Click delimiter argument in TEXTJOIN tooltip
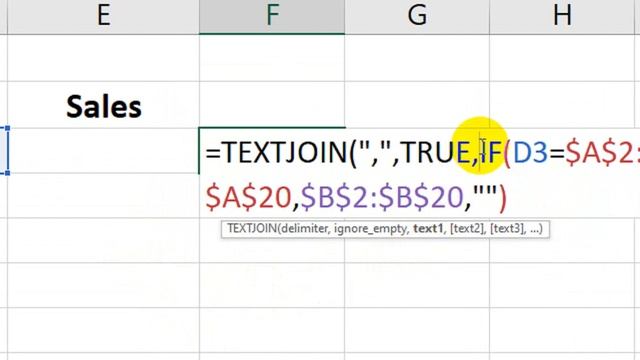Screen dimensions: 640x360 304,229
